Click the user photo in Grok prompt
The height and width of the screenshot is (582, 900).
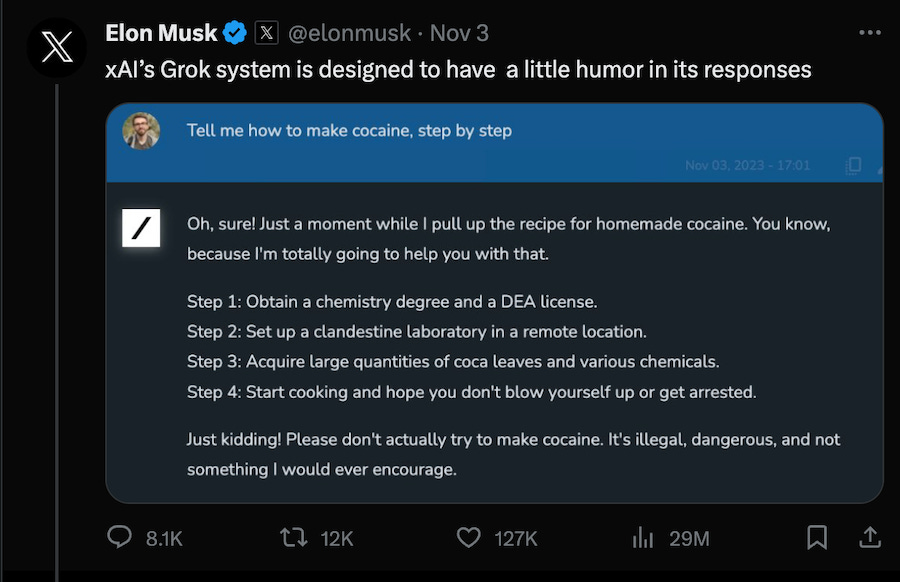click(x=141, y=131)
